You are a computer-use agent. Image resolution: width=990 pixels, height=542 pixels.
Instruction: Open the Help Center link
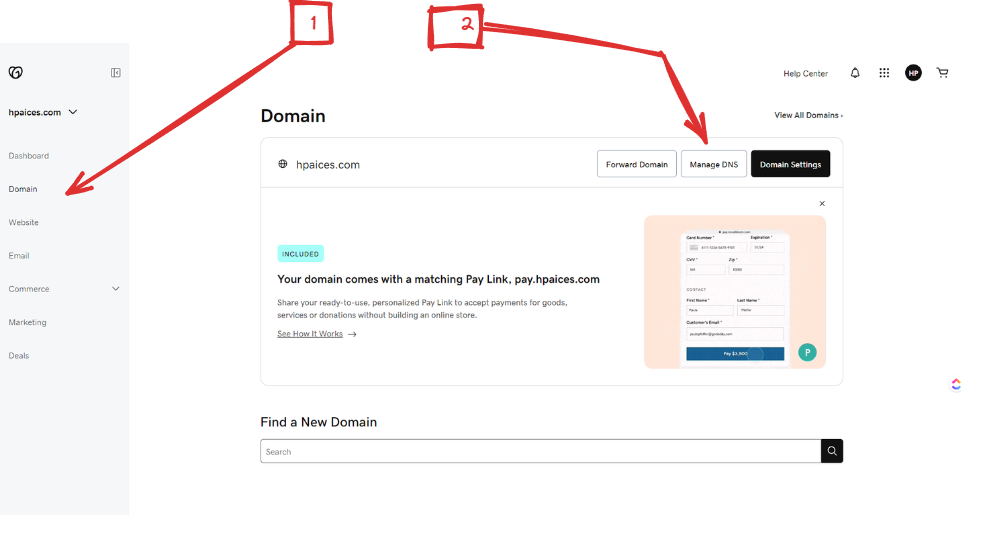805,74
